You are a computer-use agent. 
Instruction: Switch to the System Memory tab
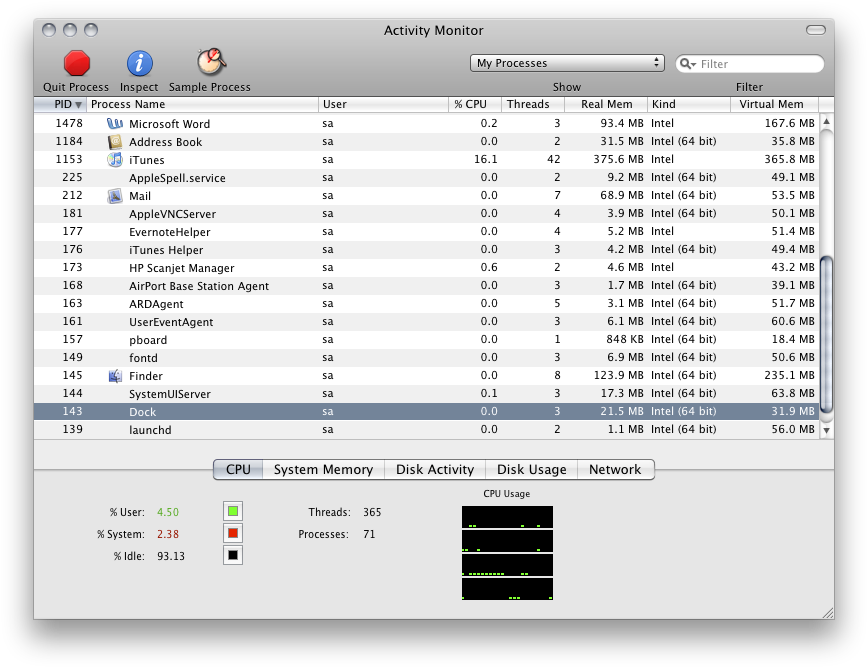click(x=323, y=470)
